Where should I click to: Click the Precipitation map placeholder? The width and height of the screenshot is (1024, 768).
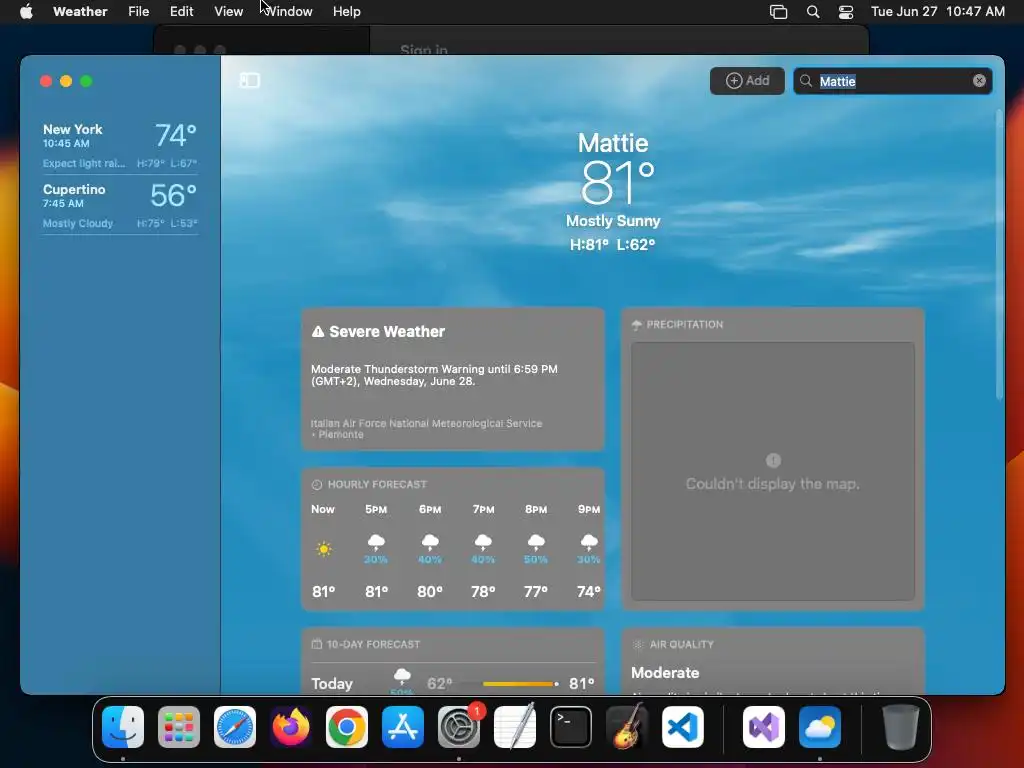[x=773, y=472]
